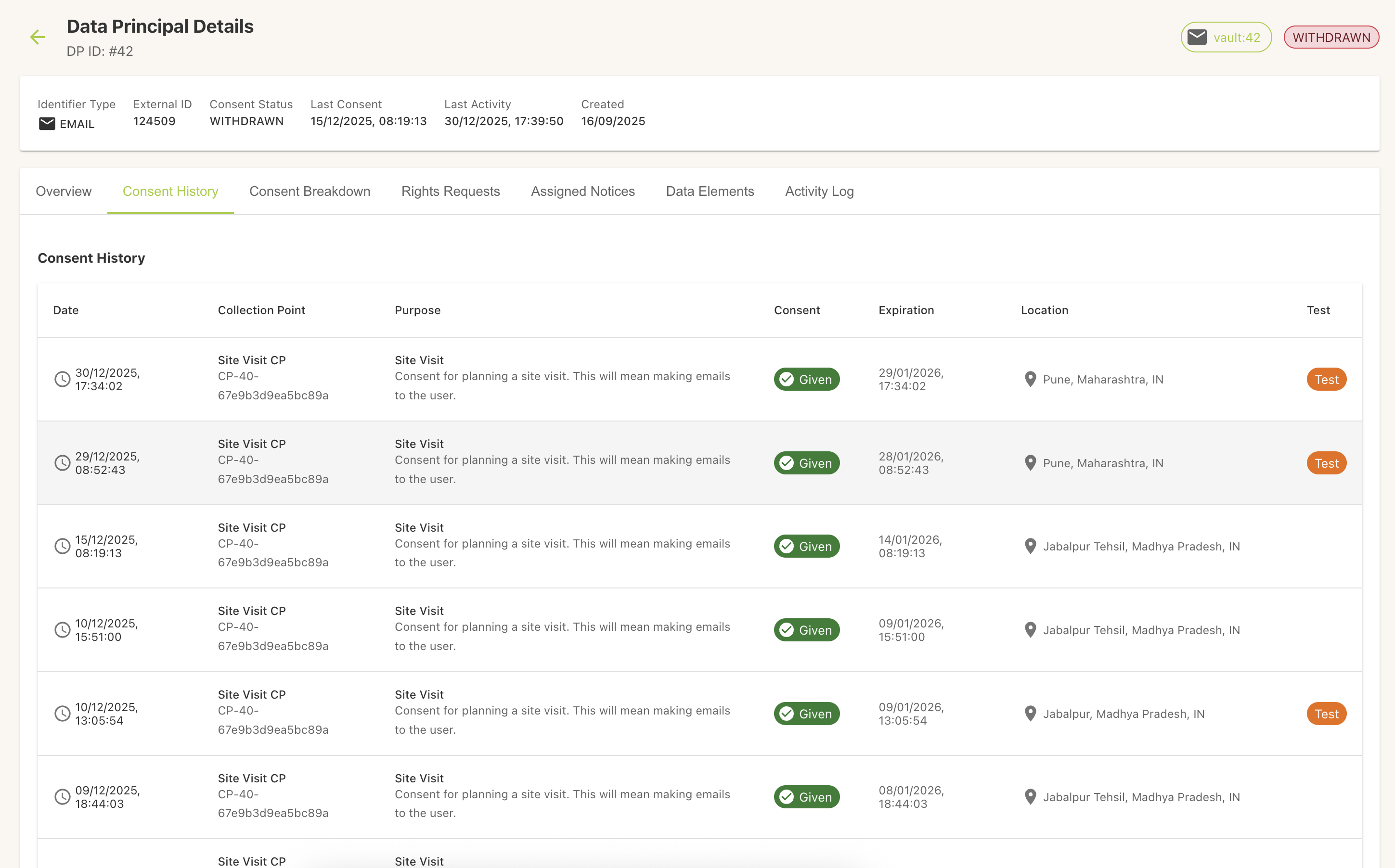Click the back arrow to return
This screenshot has width=1395, height=868.
coord(38,37)
